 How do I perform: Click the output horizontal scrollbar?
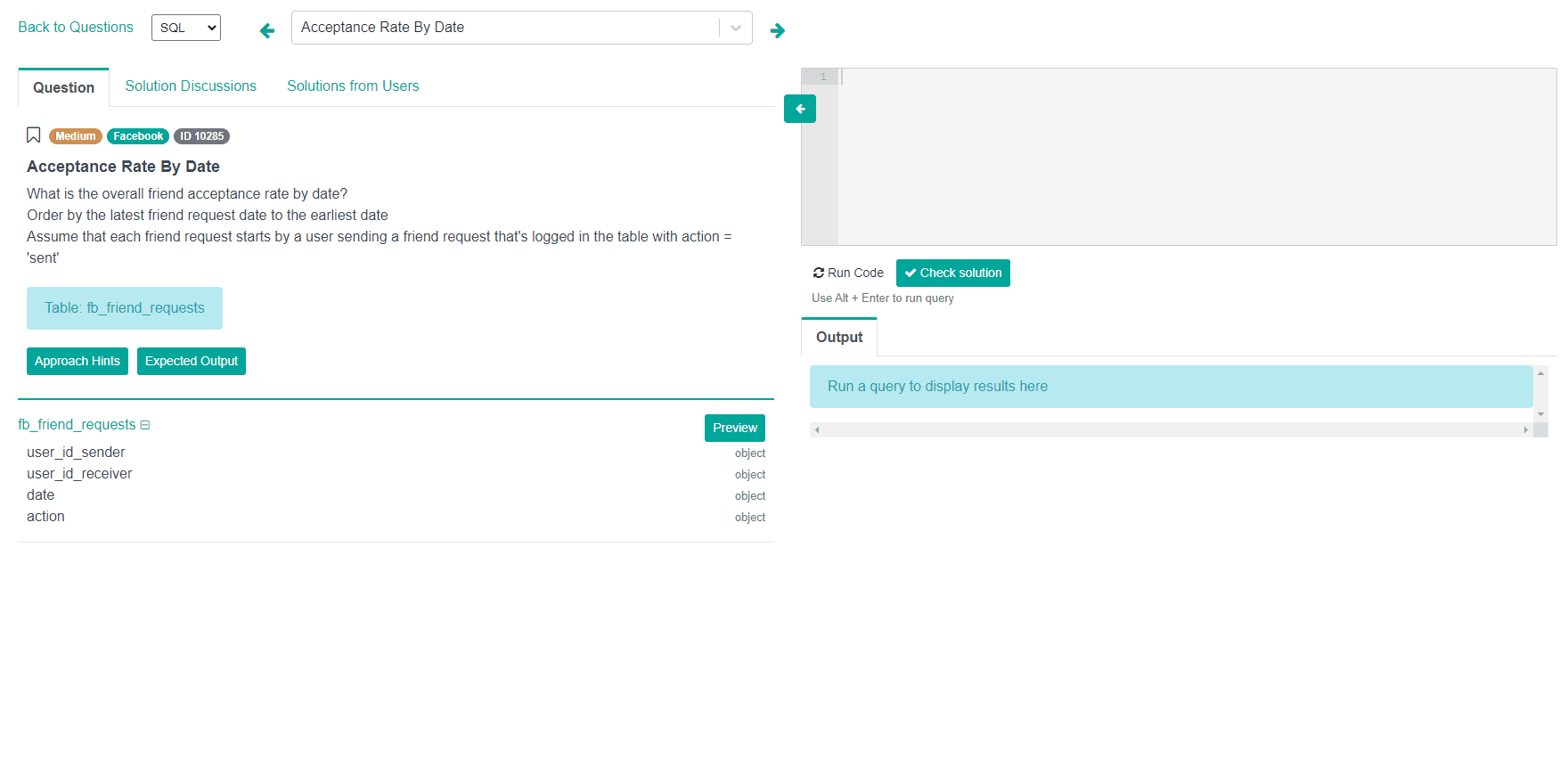pos(1171,429)
